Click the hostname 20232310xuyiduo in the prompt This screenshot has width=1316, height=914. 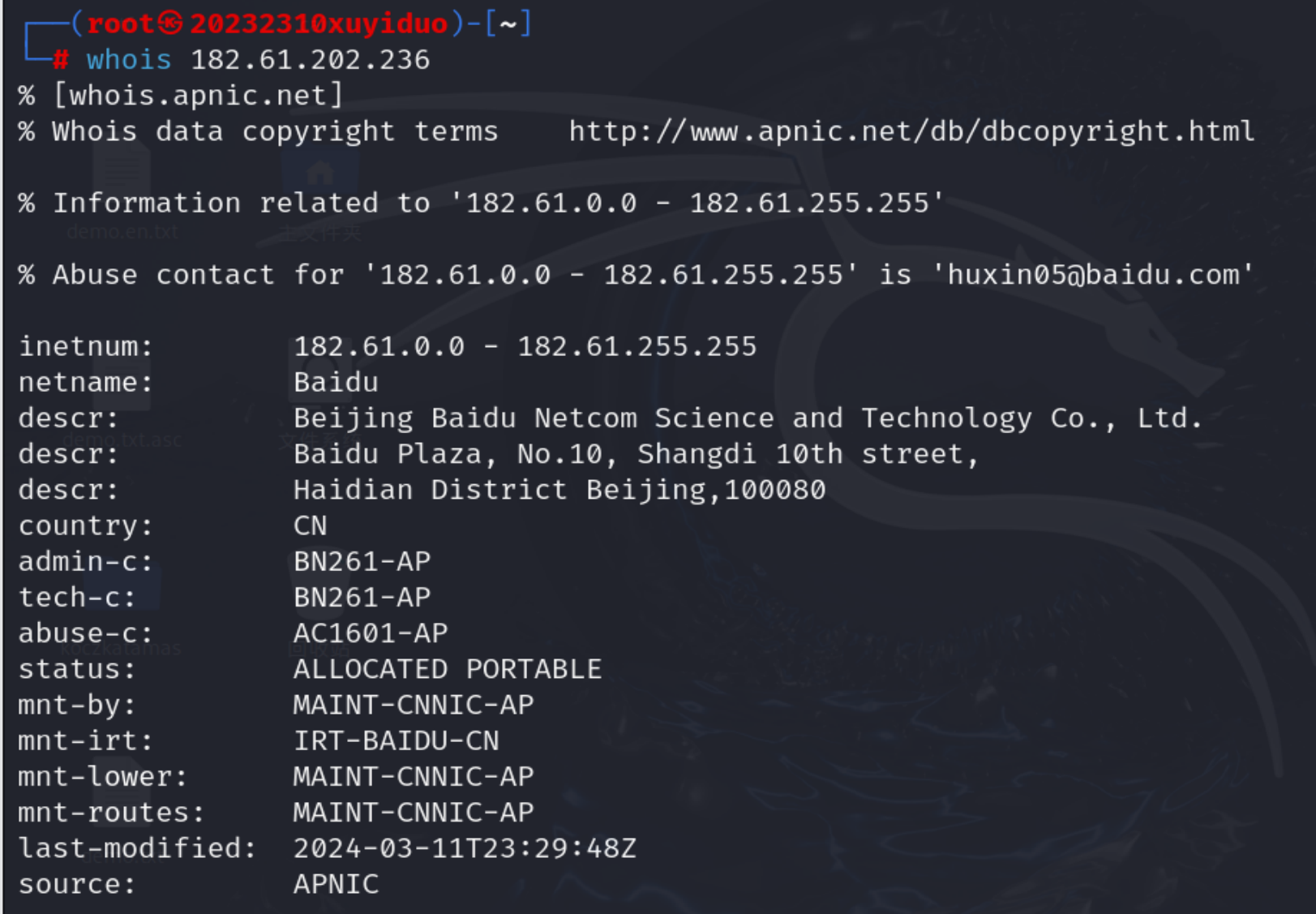[319, 24]
